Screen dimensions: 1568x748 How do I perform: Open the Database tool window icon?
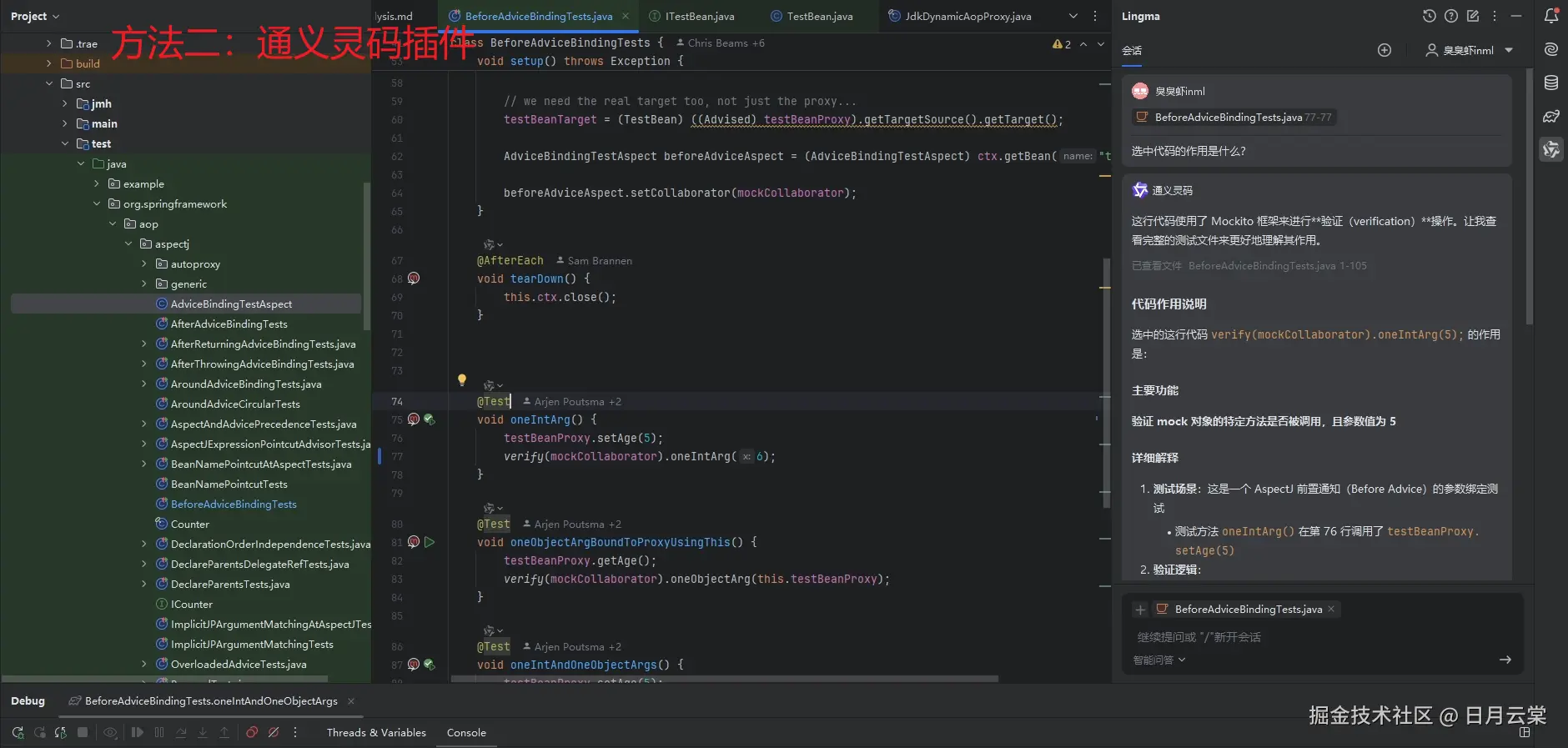pos(1551,83)
